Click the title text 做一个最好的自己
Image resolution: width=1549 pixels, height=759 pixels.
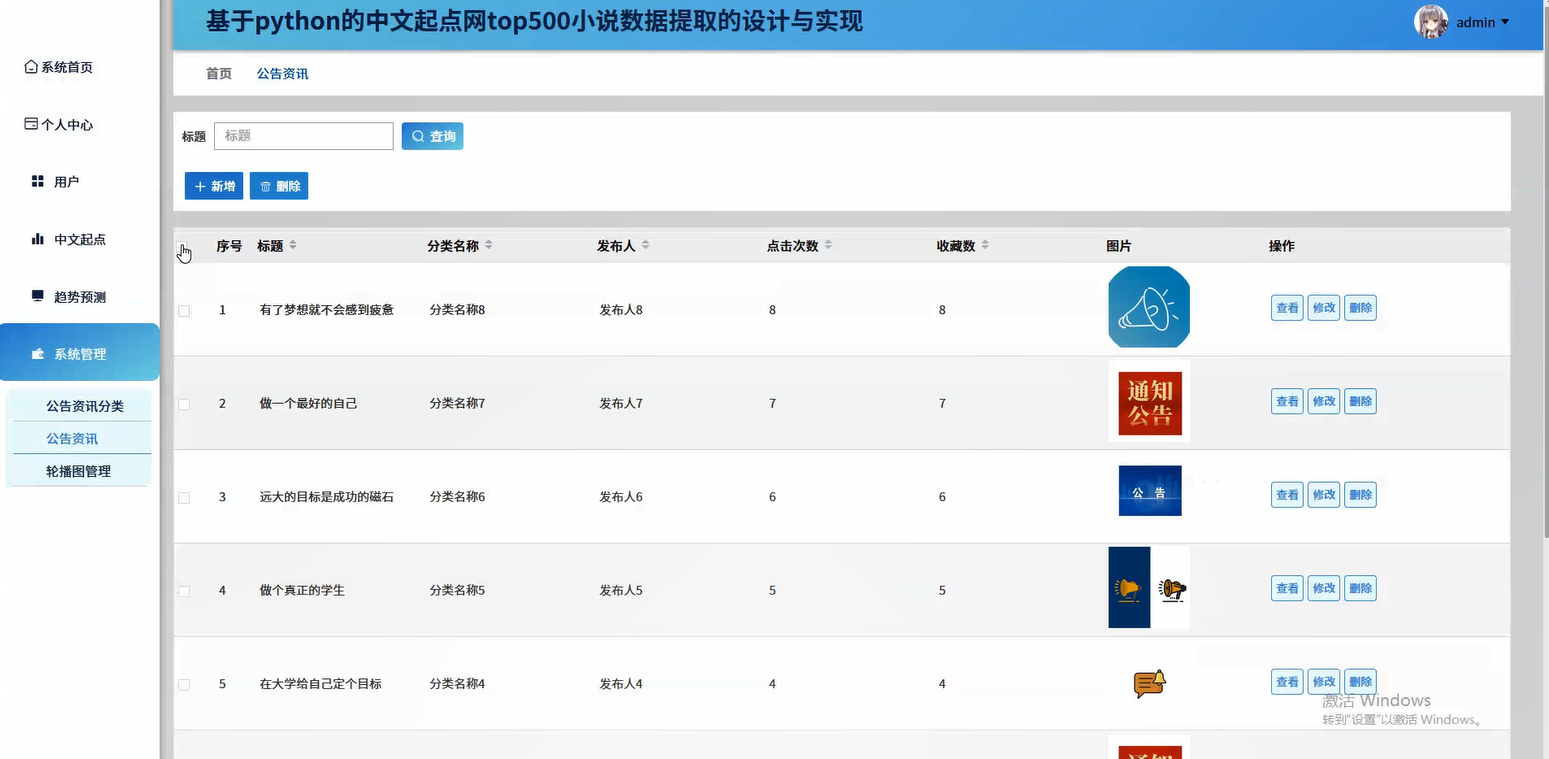click(x=308, y=404)
